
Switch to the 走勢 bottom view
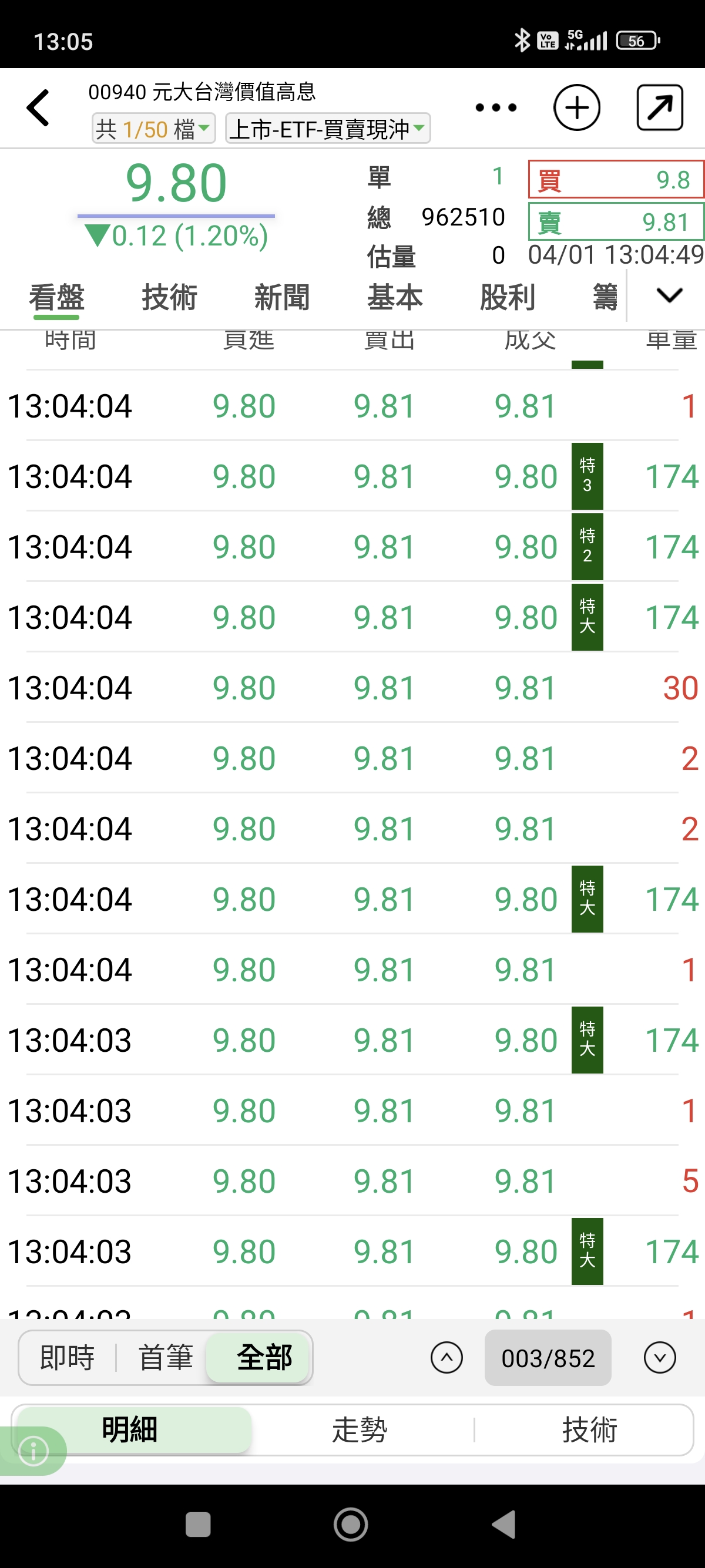359,1429
